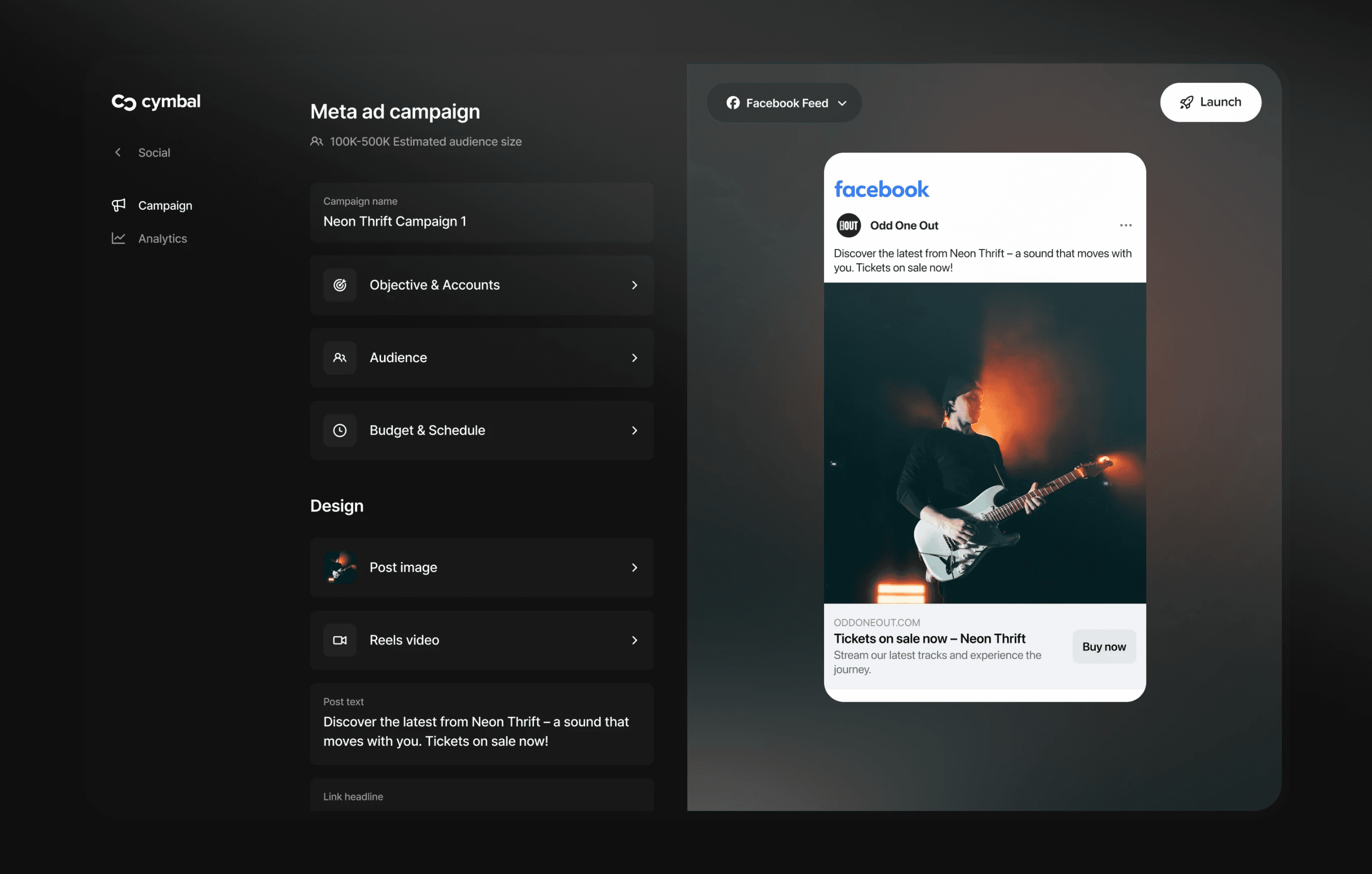
Task: Click the Cymbal logo icon
Action: click(123, 102)
